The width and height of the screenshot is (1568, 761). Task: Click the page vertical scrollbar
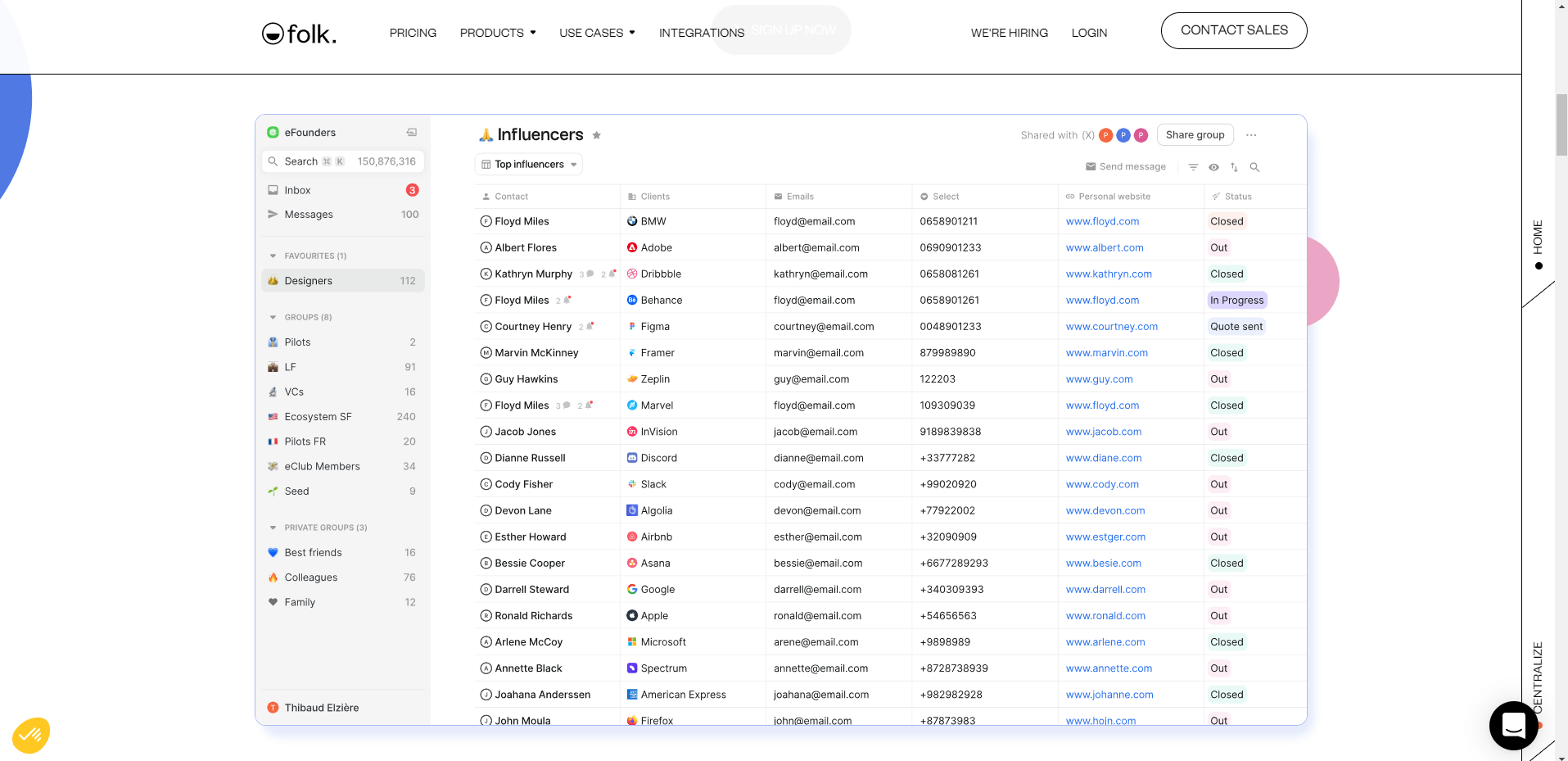(x=1561, y=125)
